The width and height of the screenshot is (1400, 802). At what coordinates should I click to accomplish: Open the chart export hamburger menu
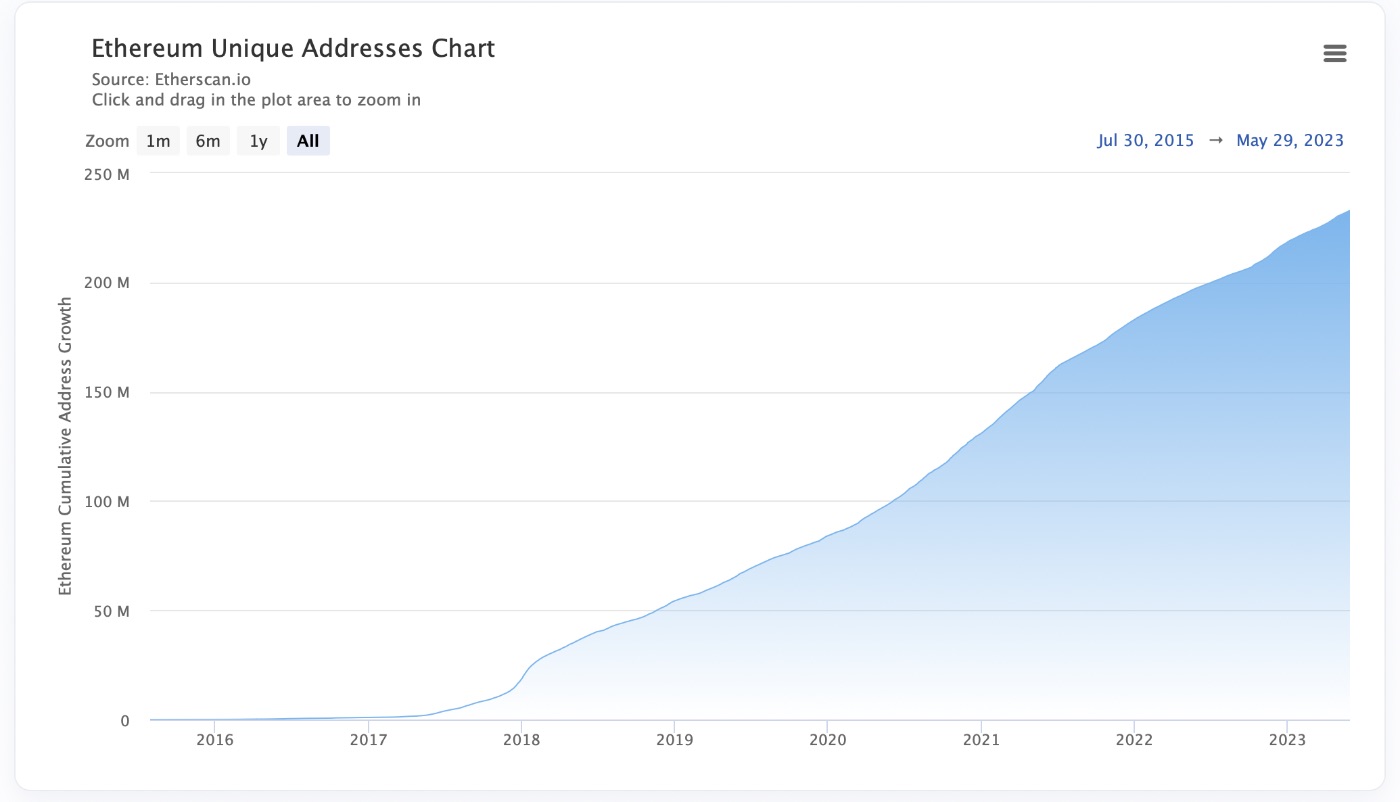pyautogui.click(x=1335, y=52)
